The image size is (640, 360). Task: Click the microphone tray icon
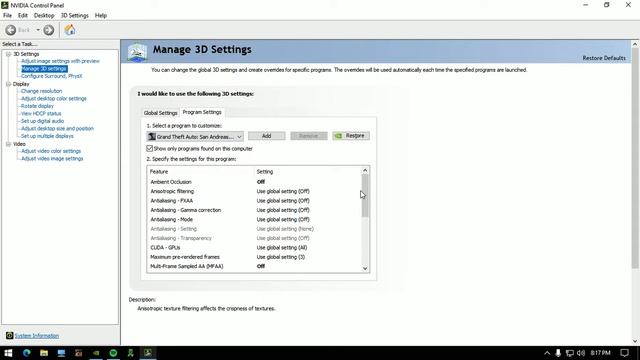(558, 353)
